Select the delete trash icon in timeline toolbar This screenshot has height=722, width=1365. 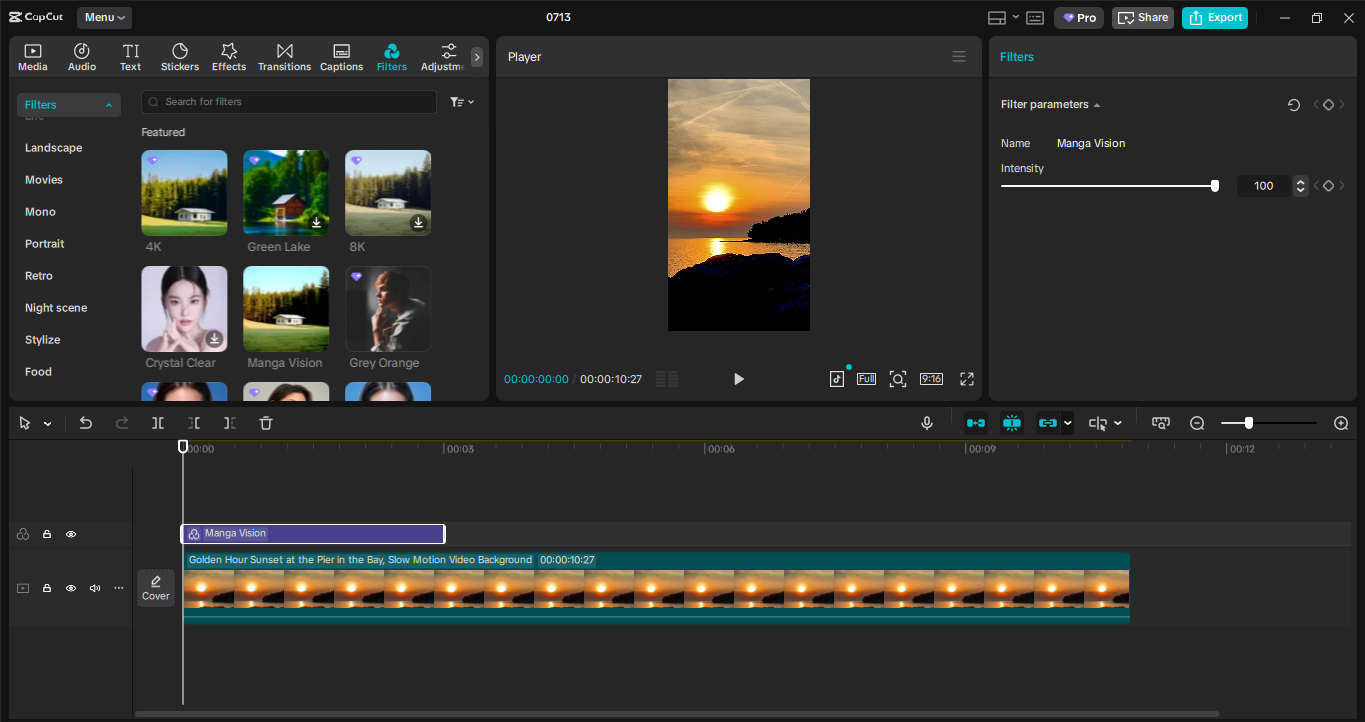[265, 423]
